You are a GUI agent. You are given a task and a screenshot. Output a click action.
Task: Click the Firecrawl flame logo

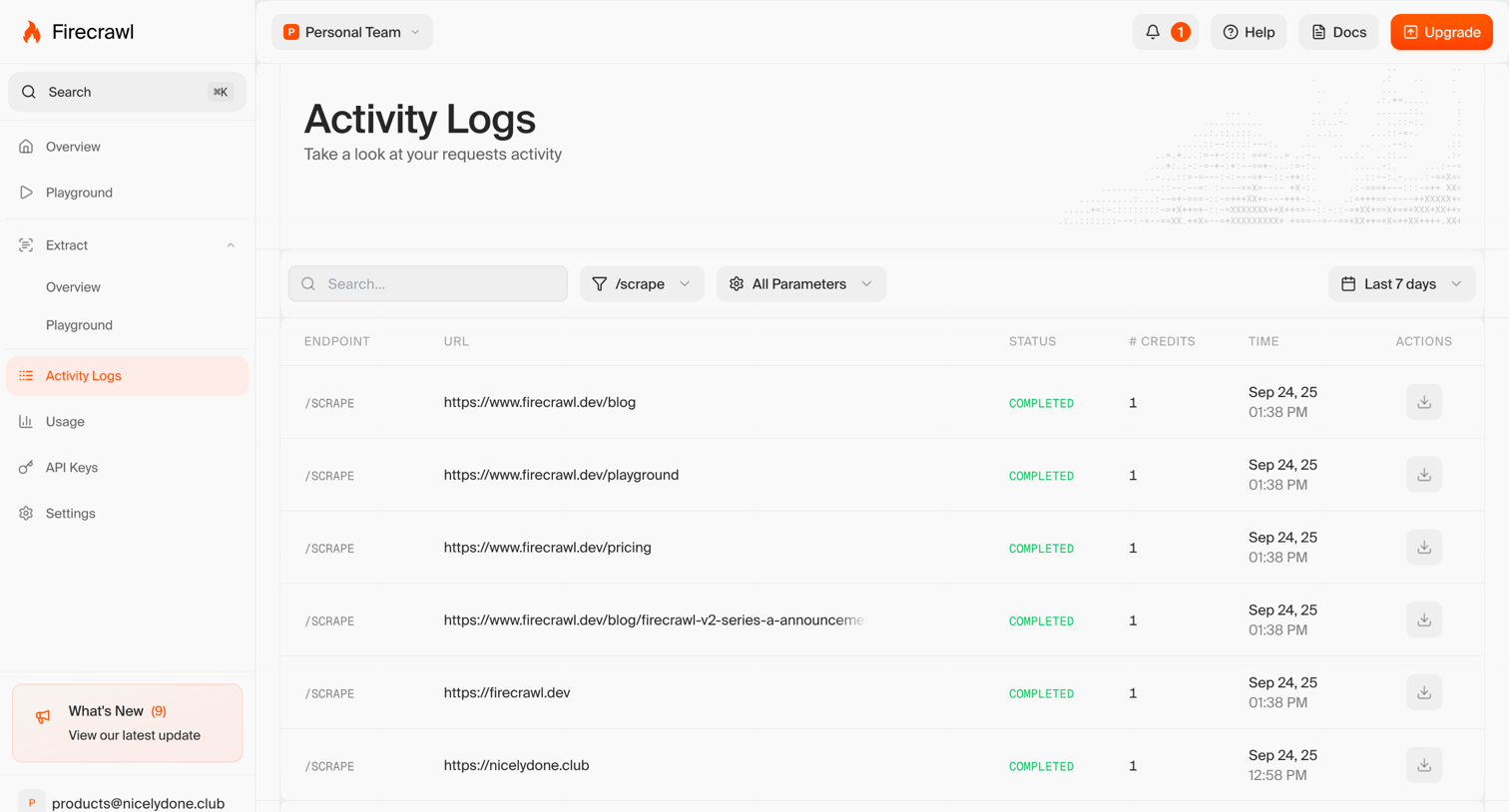[32, 32]
